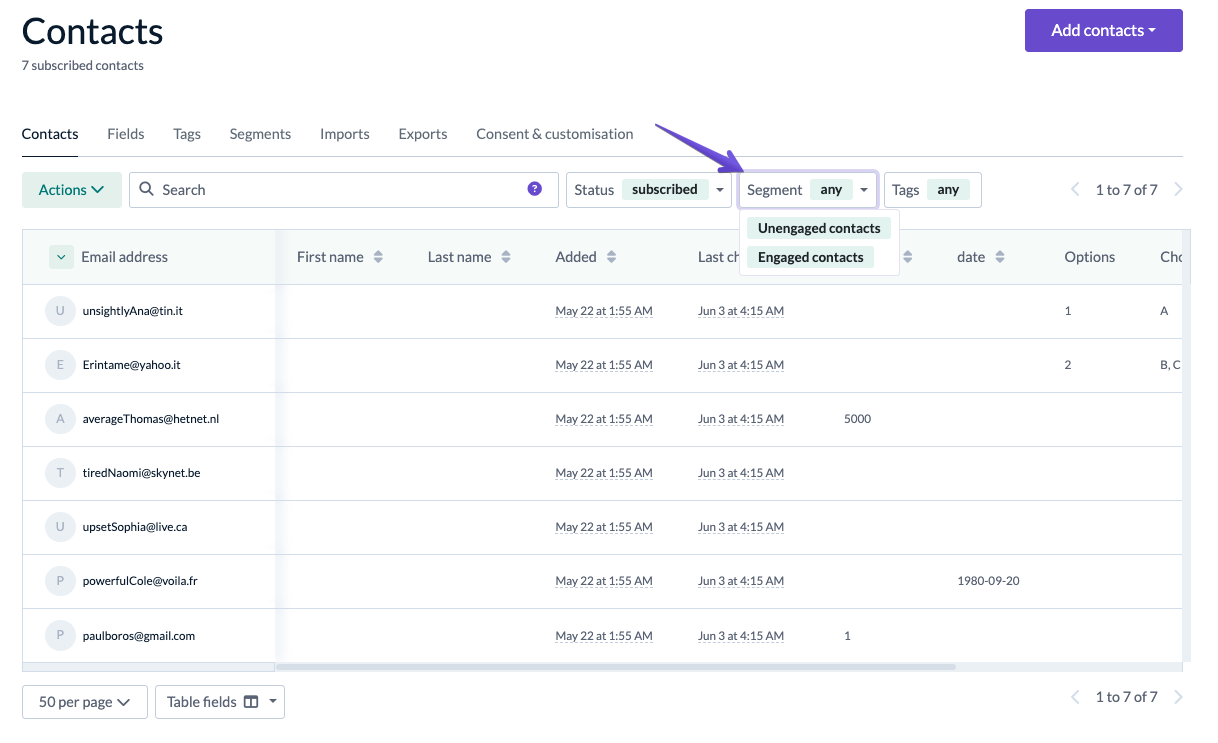Open the Add contacts dropdown button
Image resolution: width=1218 pixels, height=743 pixels.
[x=1104, y=30]
